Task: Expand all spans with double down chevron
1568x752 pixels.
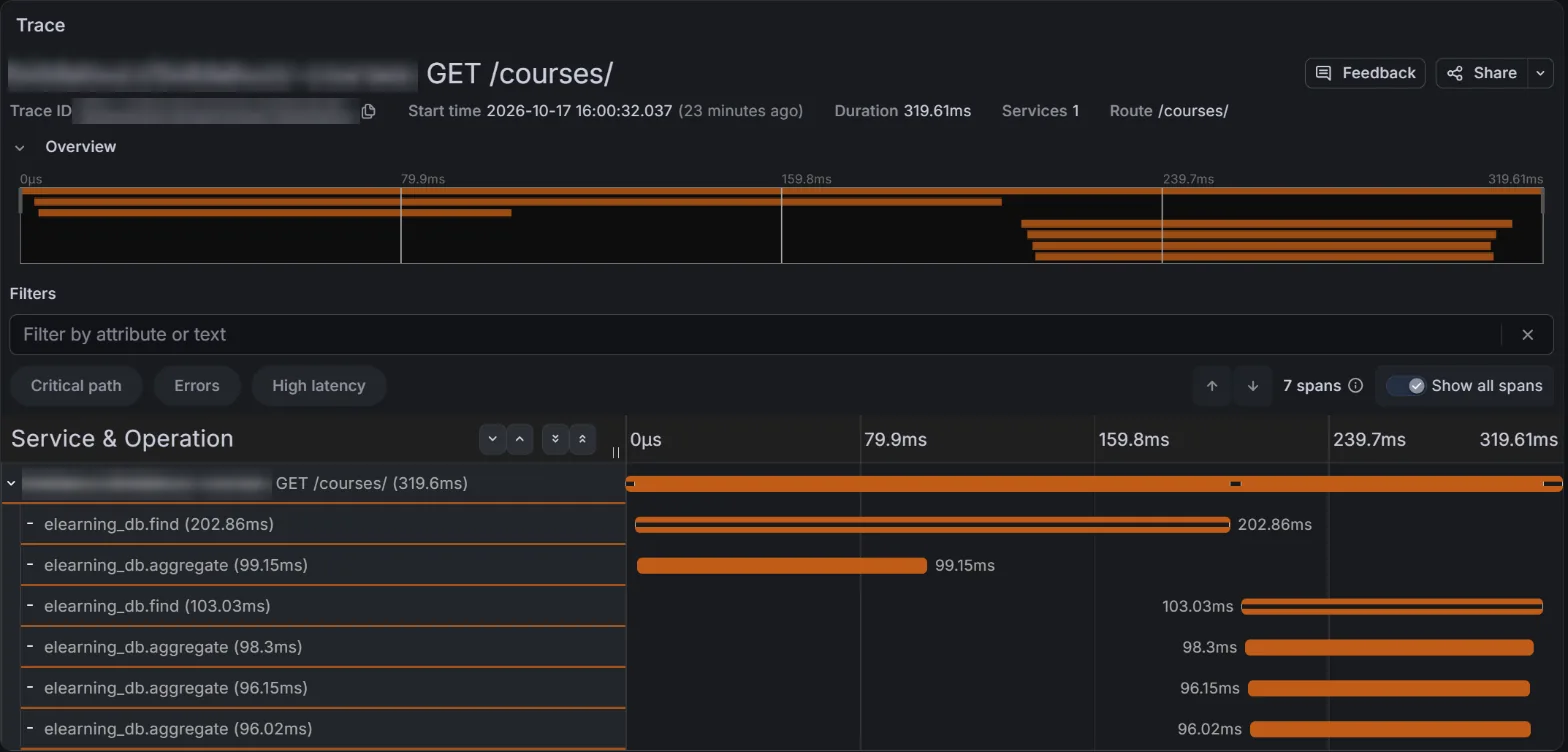Action: 555,439
